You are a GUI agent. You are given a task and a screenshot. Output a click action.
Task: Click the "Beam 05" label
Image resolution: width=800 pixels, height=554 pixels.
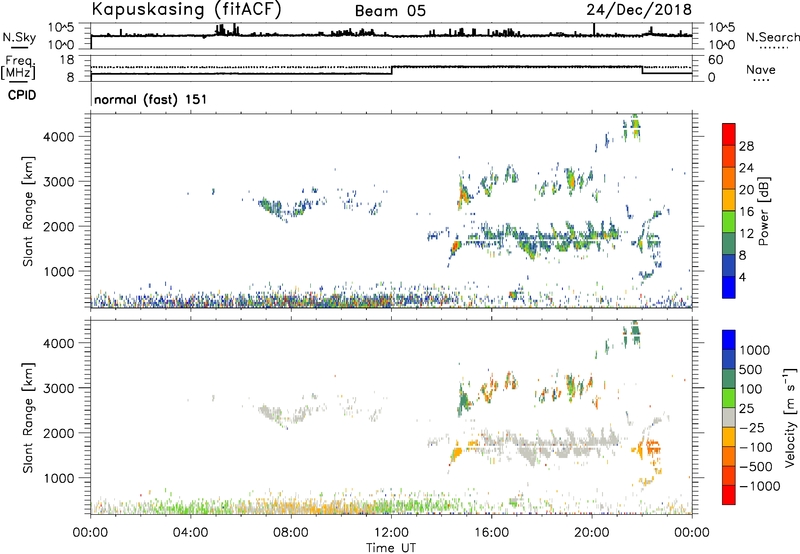coord(390,11)
